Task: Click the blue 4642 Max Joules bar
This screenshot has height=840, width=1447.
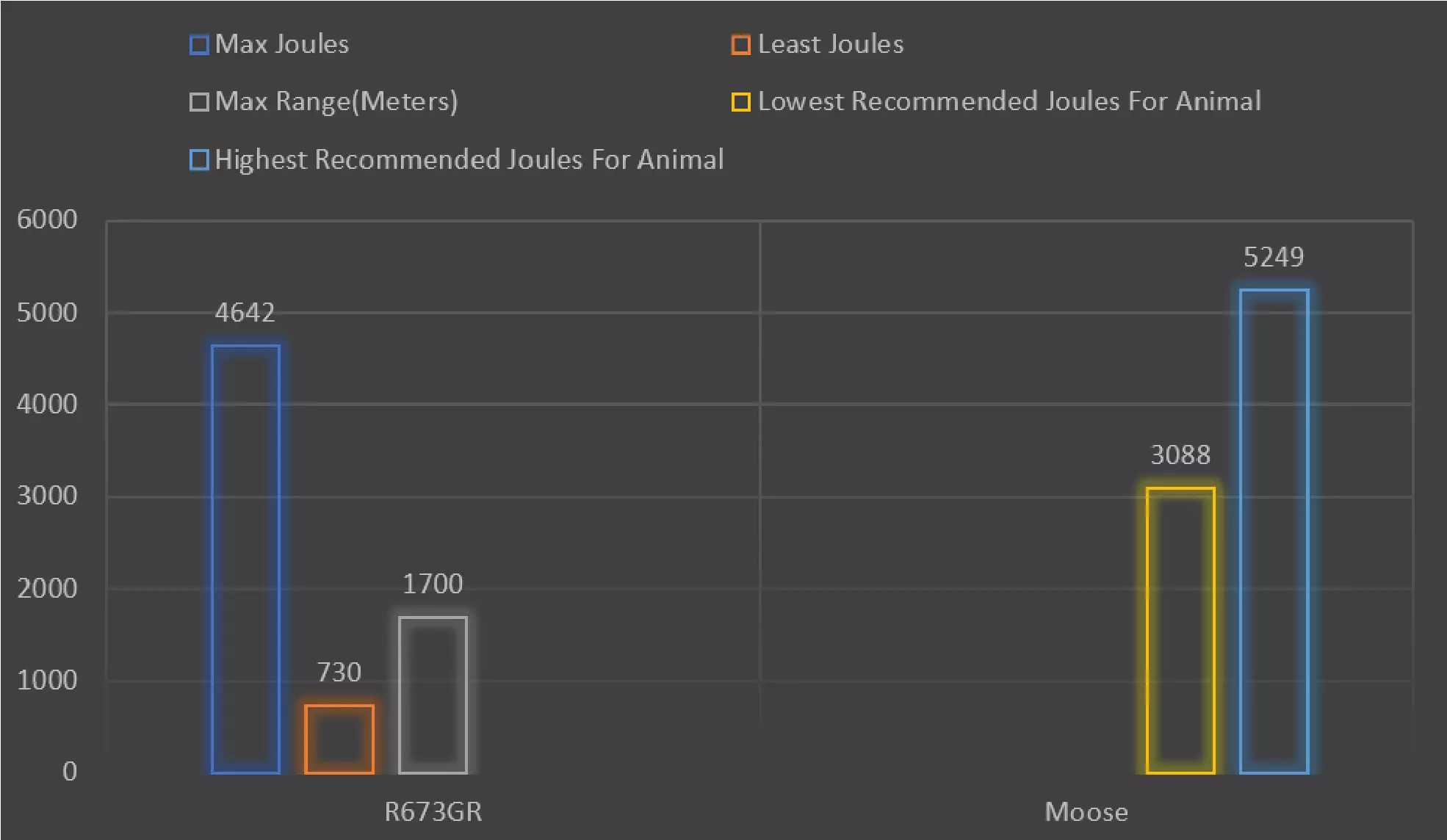Action: [x=245, y=558]
